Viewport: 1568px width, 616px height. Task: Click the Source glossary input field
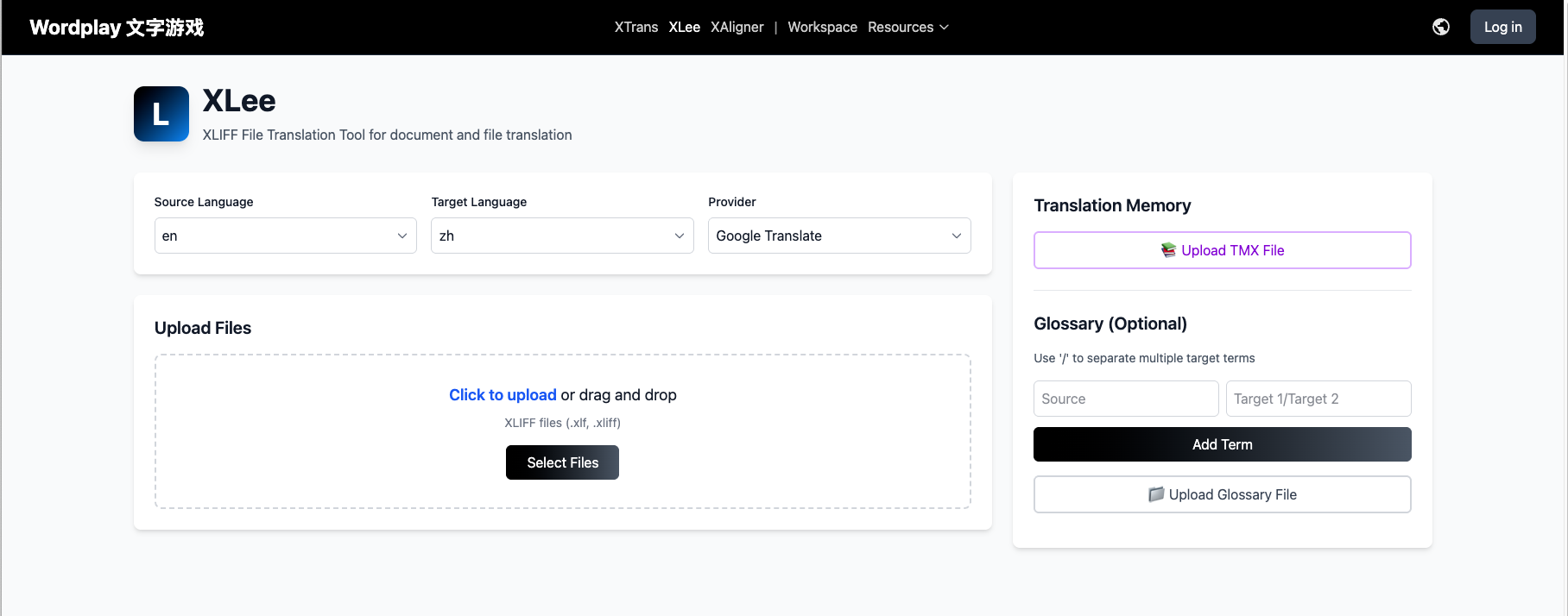point(1125,398)
